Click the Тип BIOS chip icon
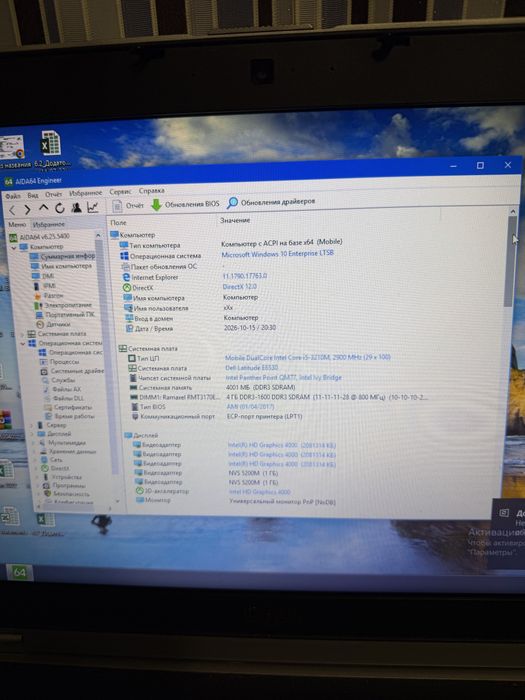 point(135,407)
